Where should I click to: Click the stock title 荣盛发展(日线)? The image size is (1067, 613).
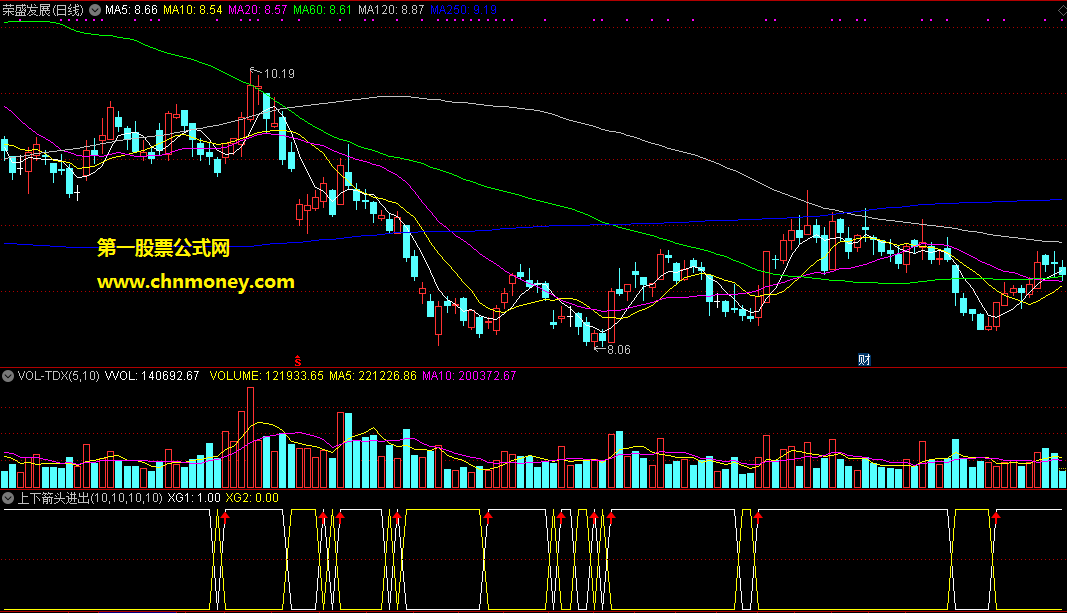[x=43, y=10]
